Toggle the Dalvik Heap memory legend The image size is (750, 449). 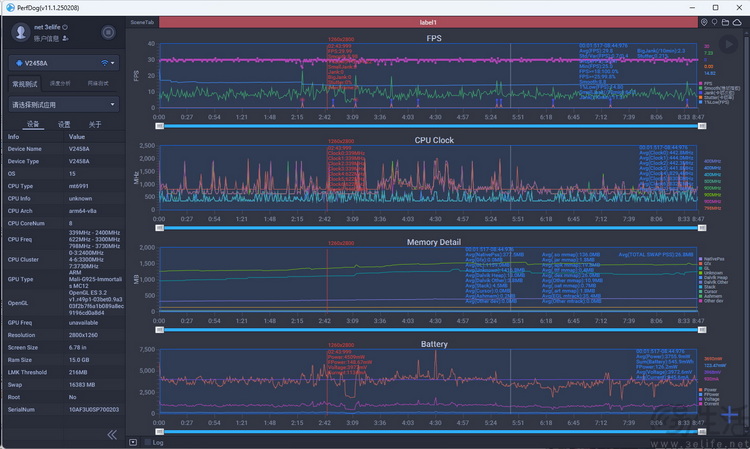click(713, 277)
